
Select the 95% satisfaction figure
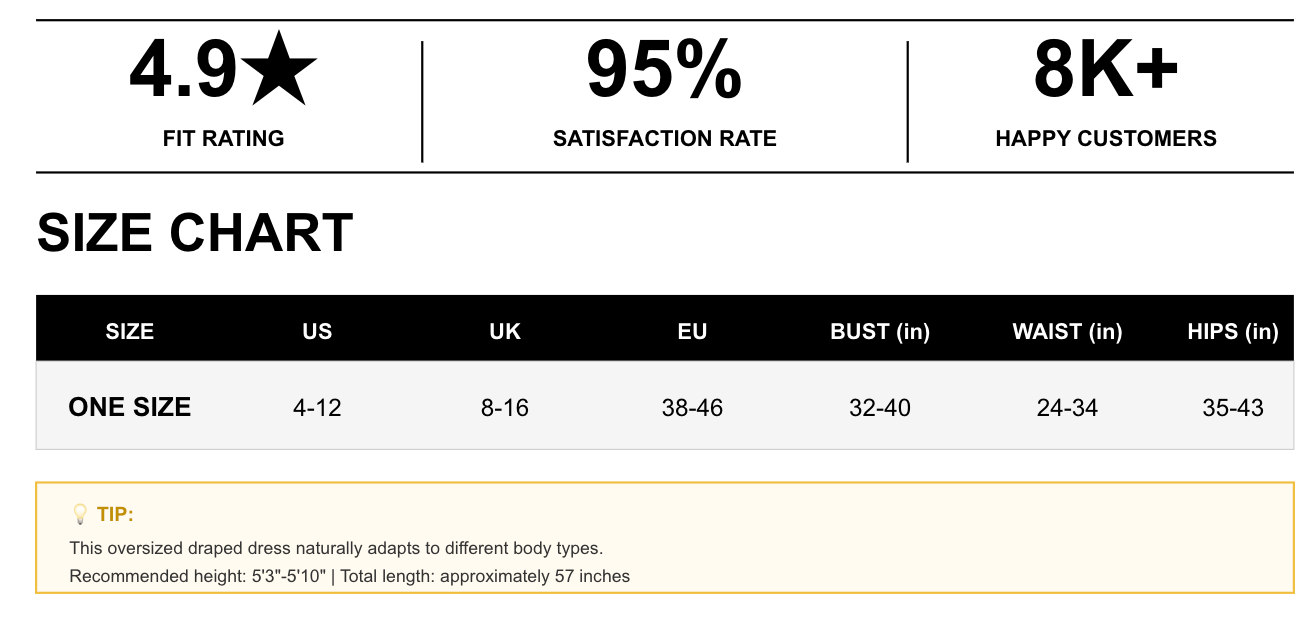click(664, 70)
